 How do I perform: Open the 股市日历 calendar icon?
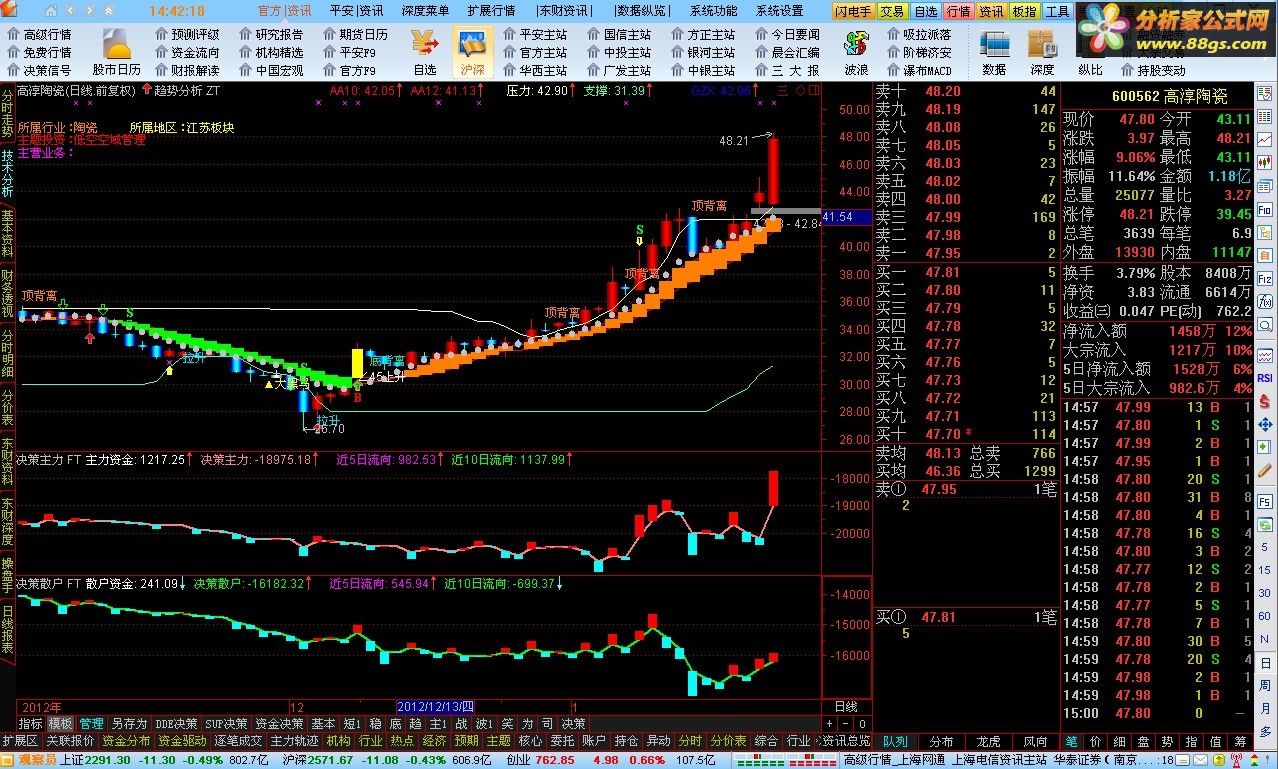coord(117,52)
